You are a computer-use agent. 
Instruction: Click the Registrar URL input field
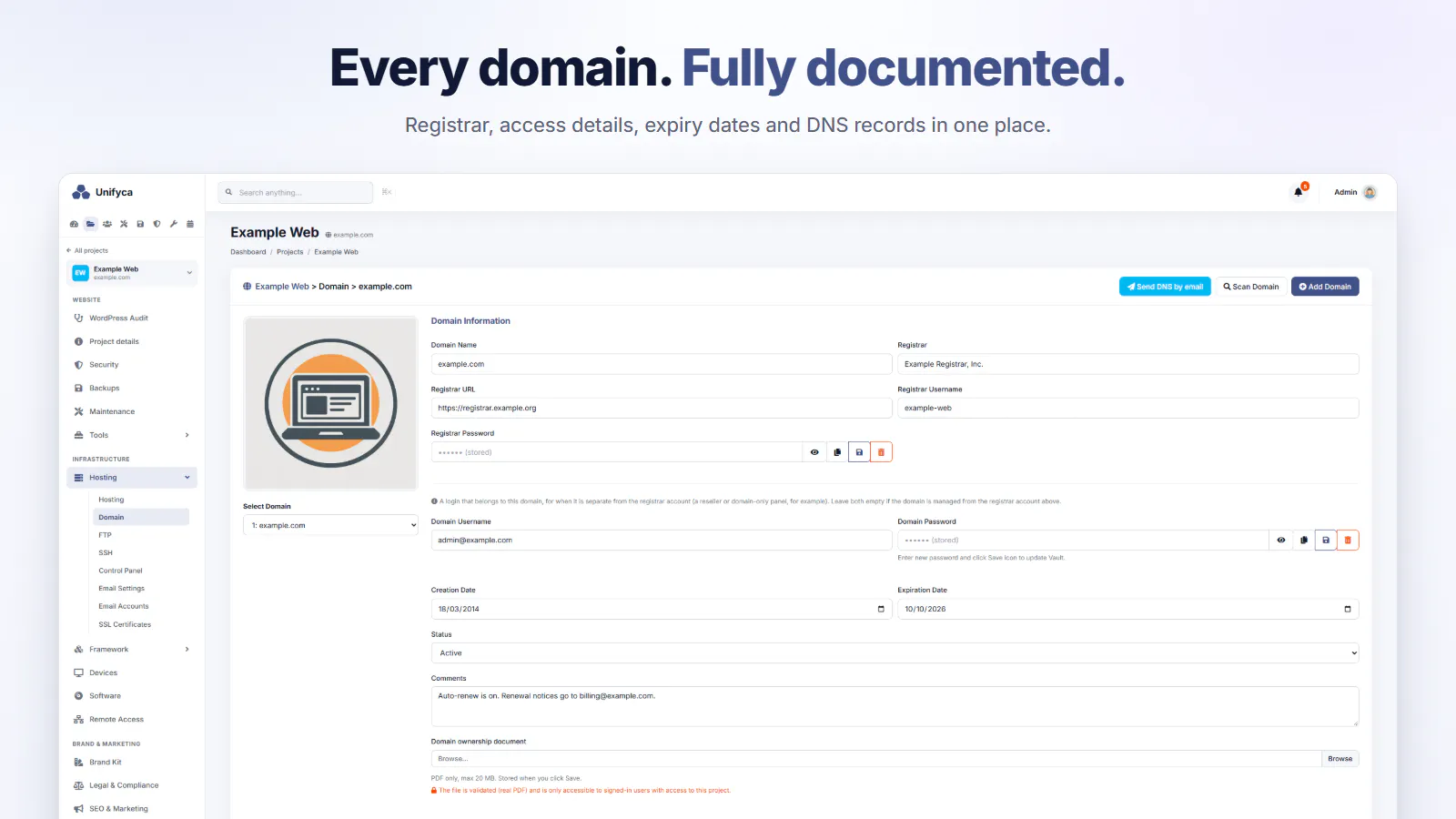[662, 408]
